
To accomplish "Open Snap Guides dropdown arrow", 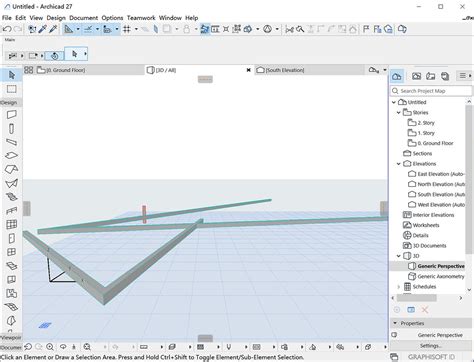I will pyautogui.click(x=97, y=29).
